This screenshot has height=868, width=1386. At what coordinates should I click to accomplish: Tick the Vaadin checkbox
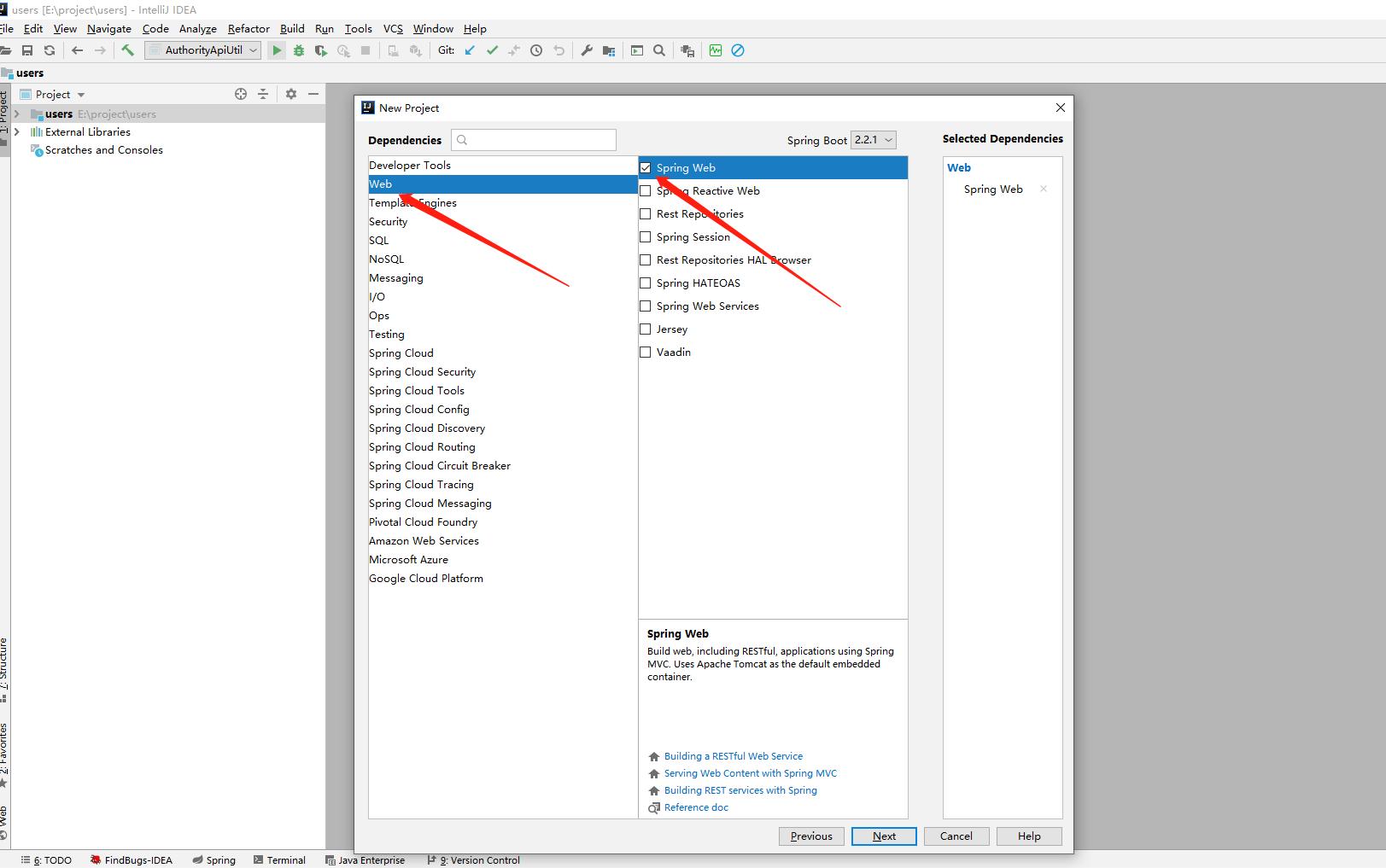click(646, 352)
